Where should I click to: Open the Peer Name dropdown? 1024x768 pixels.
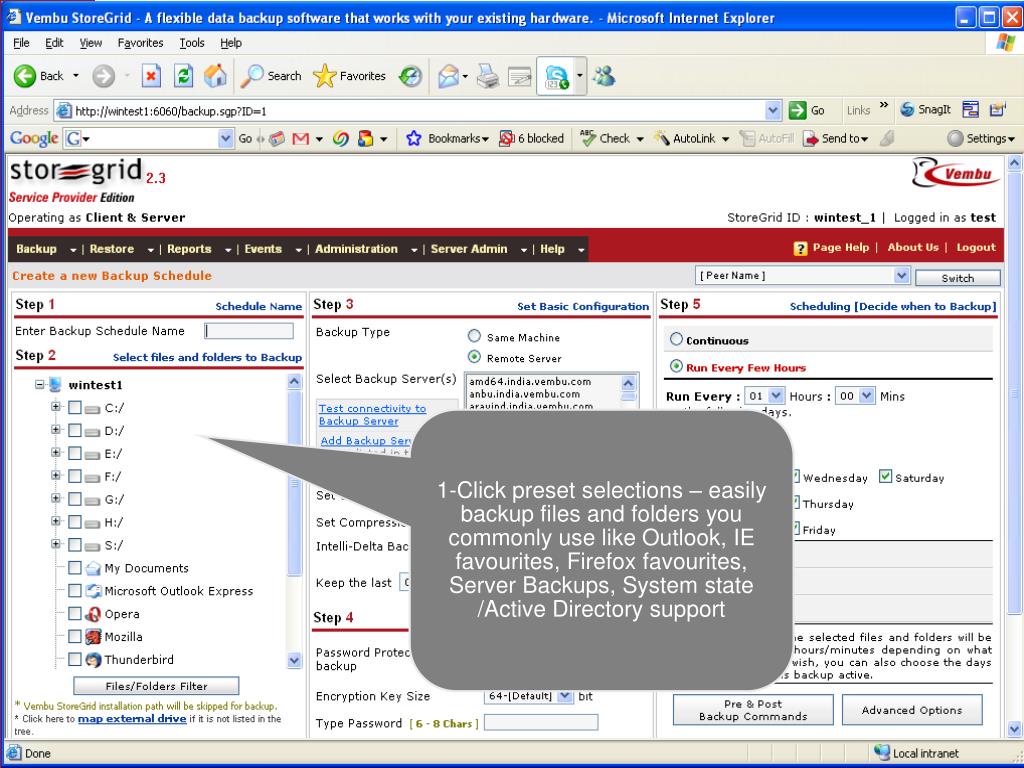coord(901,276)
